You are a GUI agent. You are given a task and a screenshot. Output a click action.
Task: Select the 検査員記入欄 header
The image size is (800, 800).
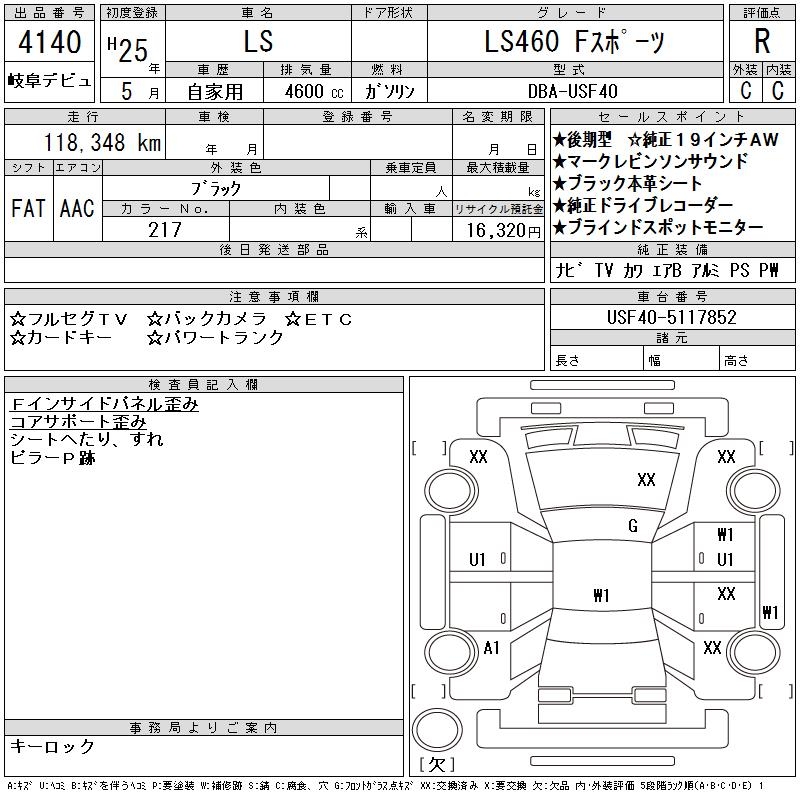[x=204, y=384]
